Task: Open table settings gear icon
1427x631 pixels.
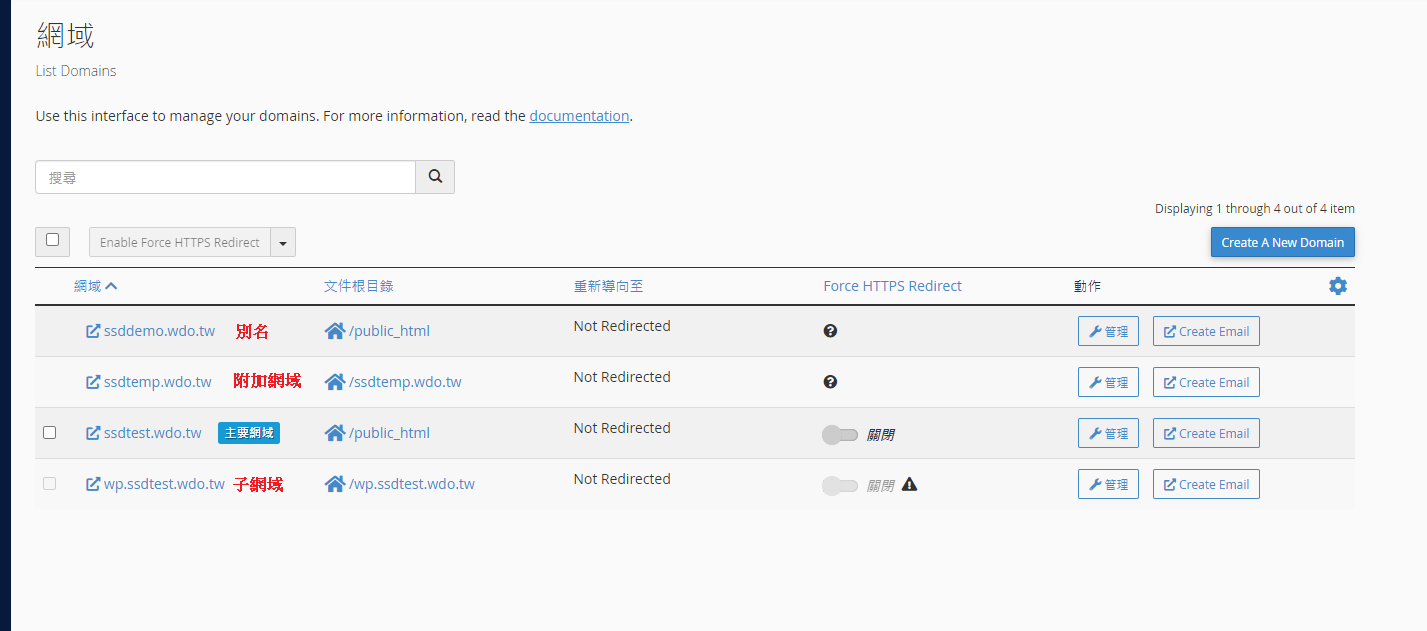Action: 1337,286
